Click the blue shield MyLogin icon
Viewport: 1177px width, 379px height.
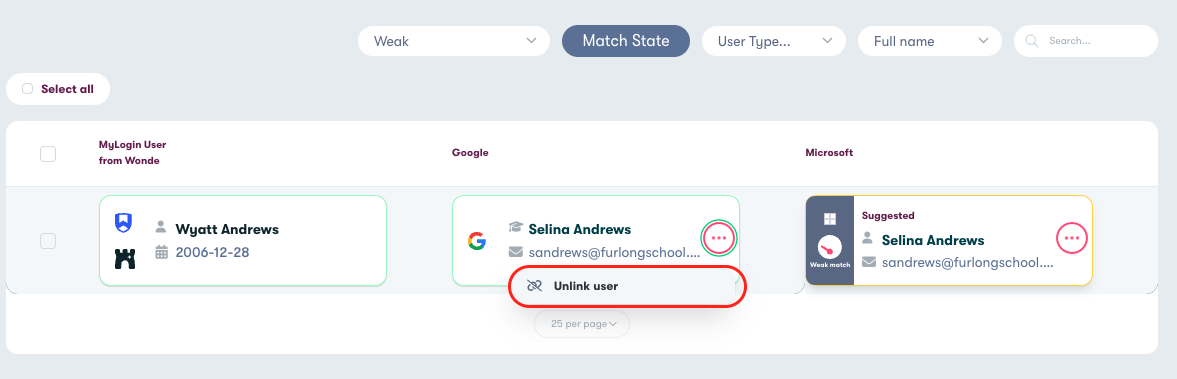(124, 222)
